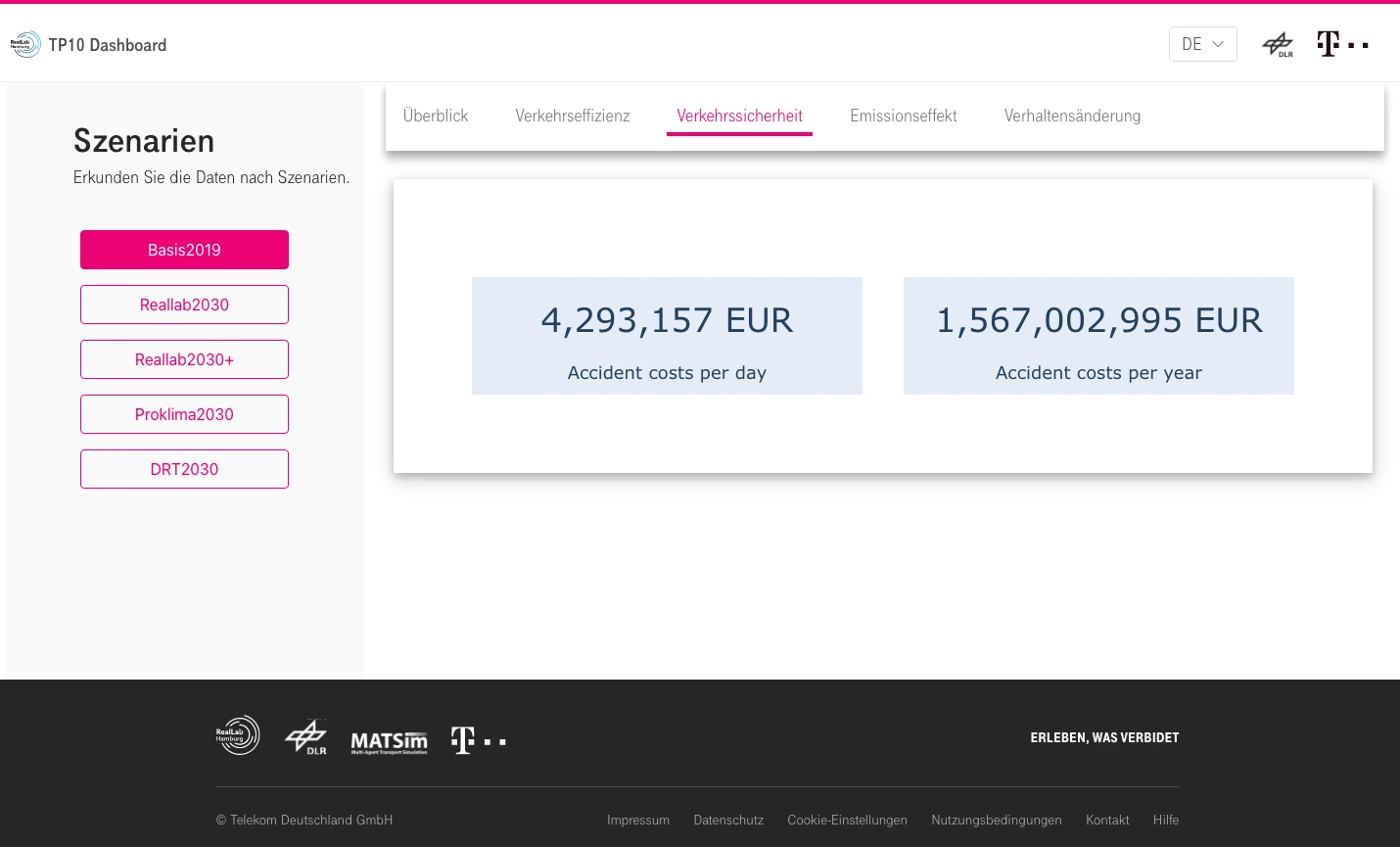Pick the Proklima2030 scenario

(184, 414)
